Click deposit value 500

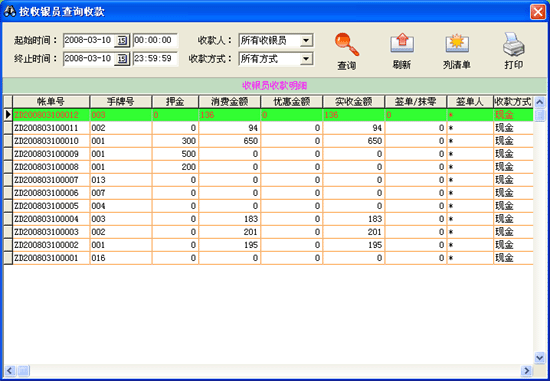(x=175, y=154)
